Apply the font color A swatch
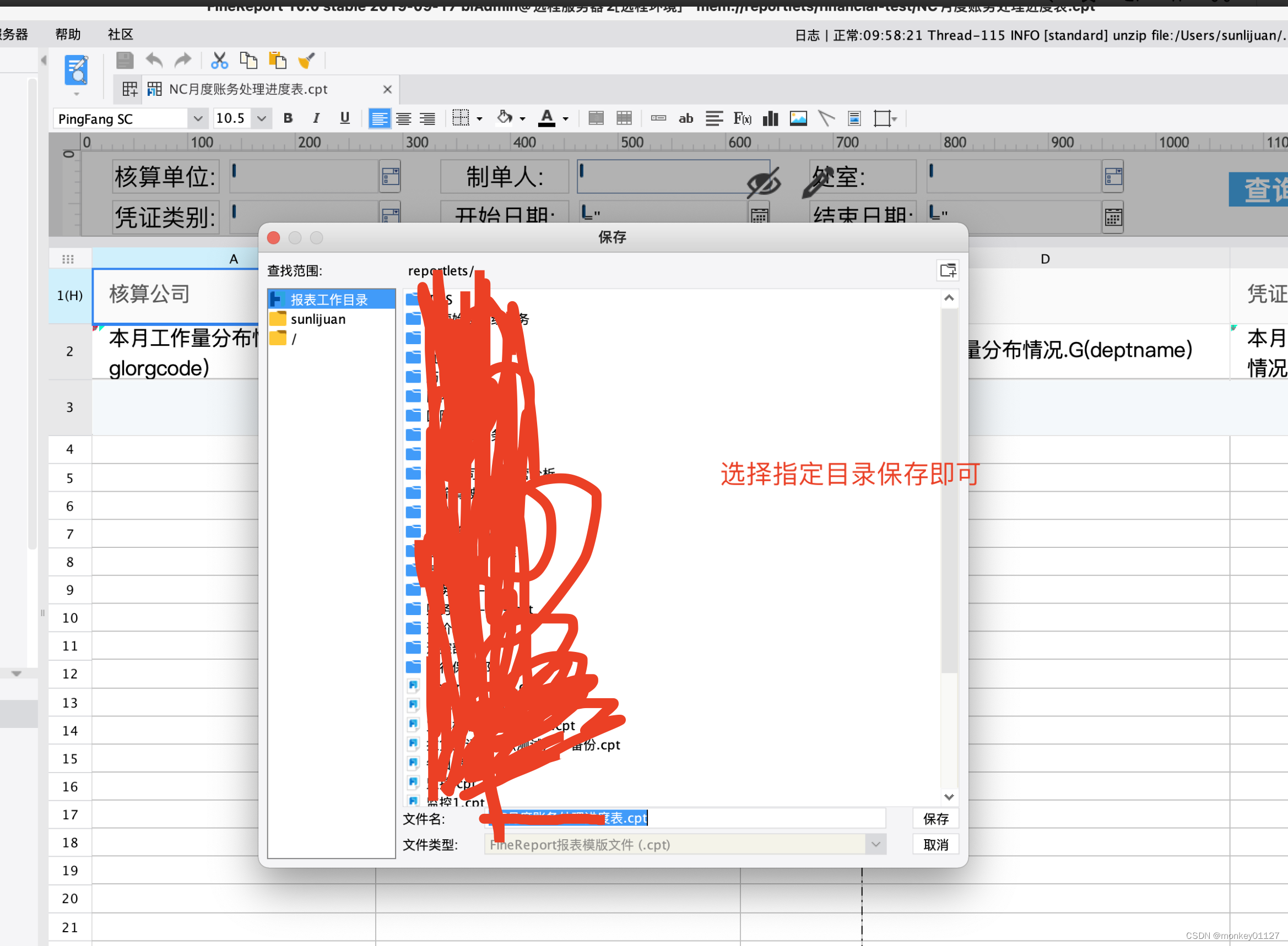The height and width of the screenshot is (946, 1288). tap(546, 118)
